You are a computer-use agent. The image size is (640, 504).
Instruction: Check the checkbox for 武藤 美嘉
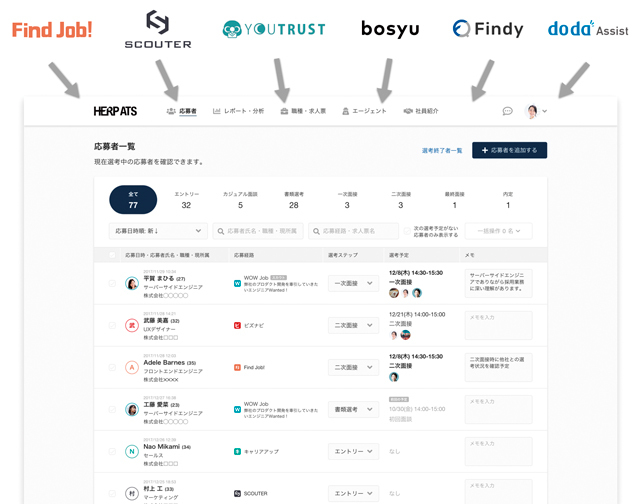(x=112, y=325)
